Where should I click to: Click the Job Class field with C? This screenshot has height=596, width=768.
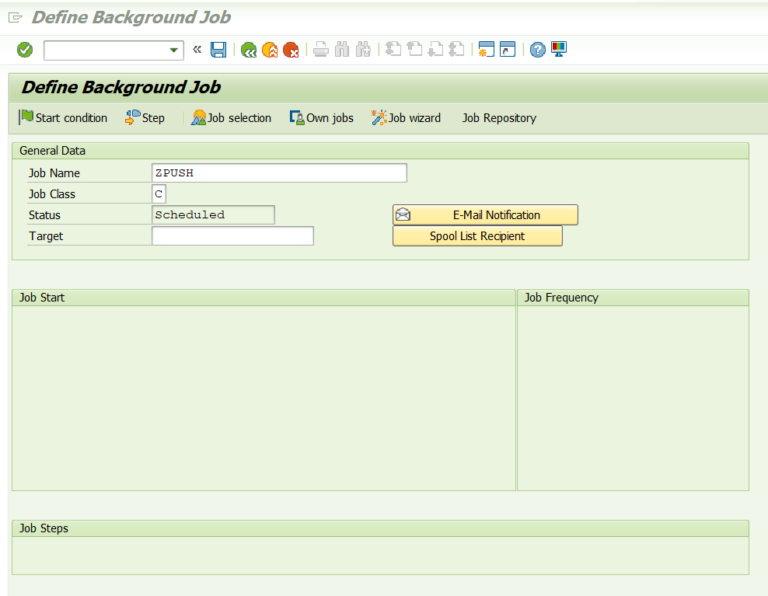(x=159, y=194)
